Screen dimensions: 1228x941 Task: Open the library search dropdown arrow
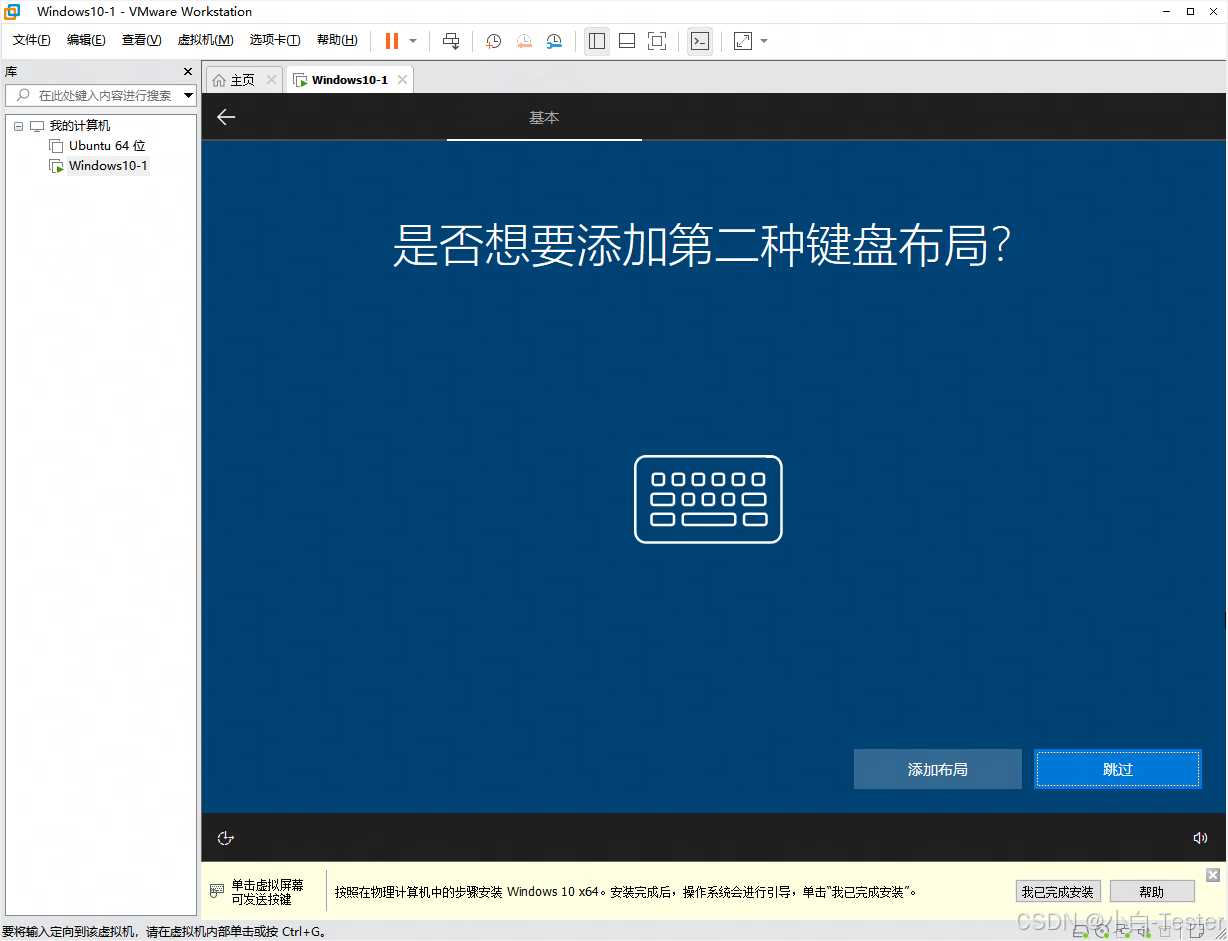pyautogui.click(x=189, y=96)
